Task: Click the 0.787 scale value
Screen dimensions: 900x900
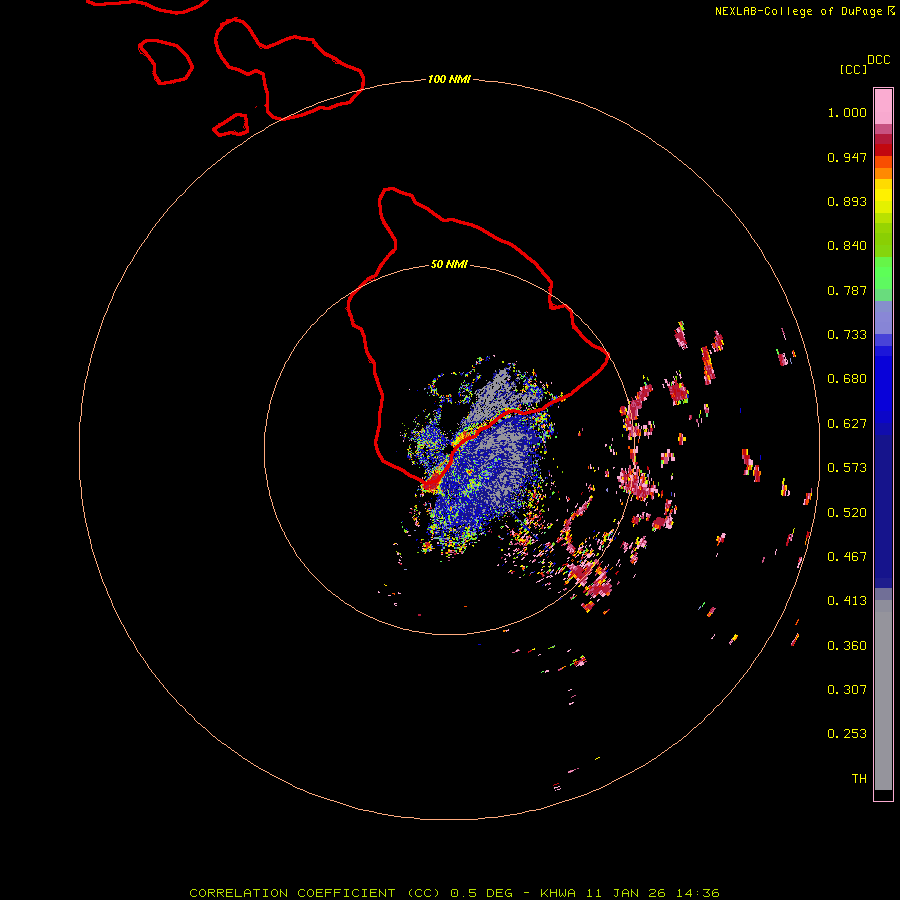Action: (x=847, y=290)
